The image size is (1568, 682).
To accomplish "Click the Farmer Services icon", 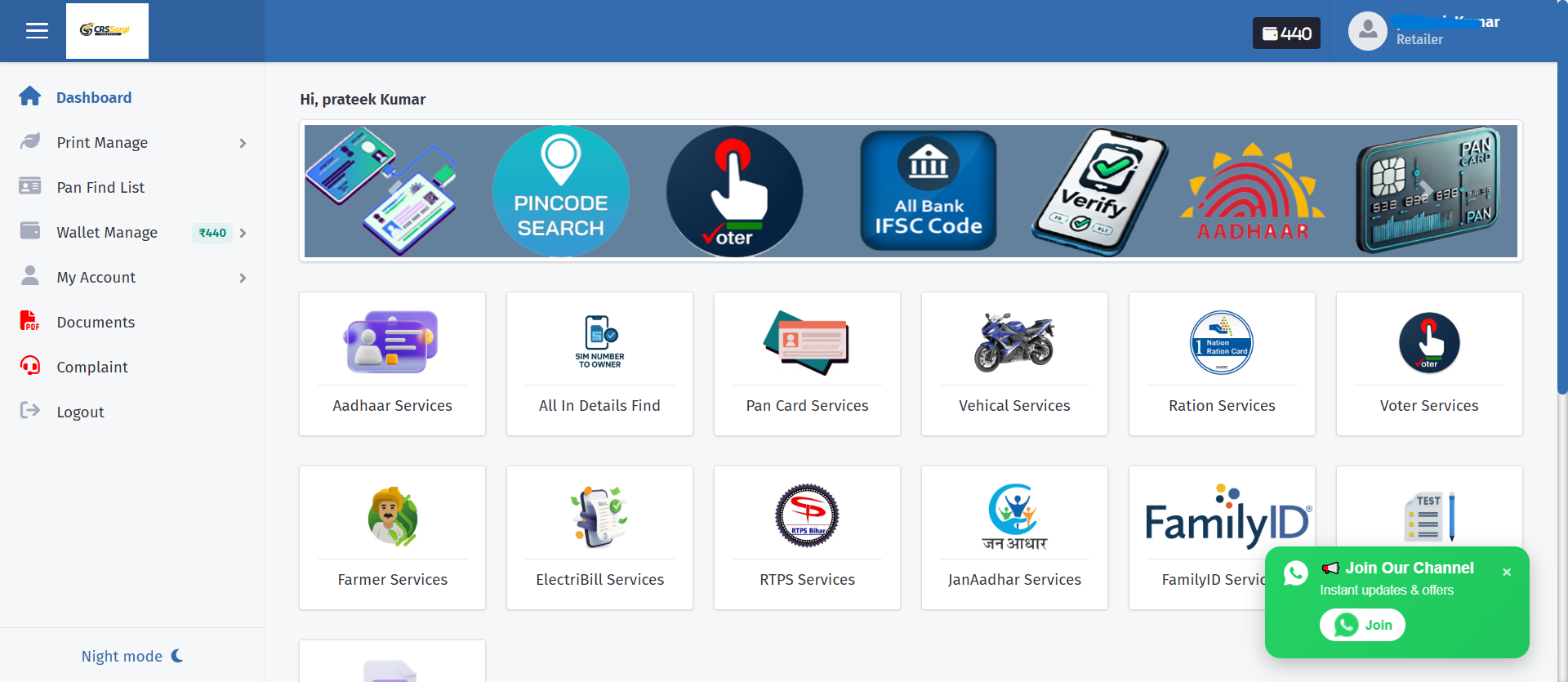I will pos(392,516).
